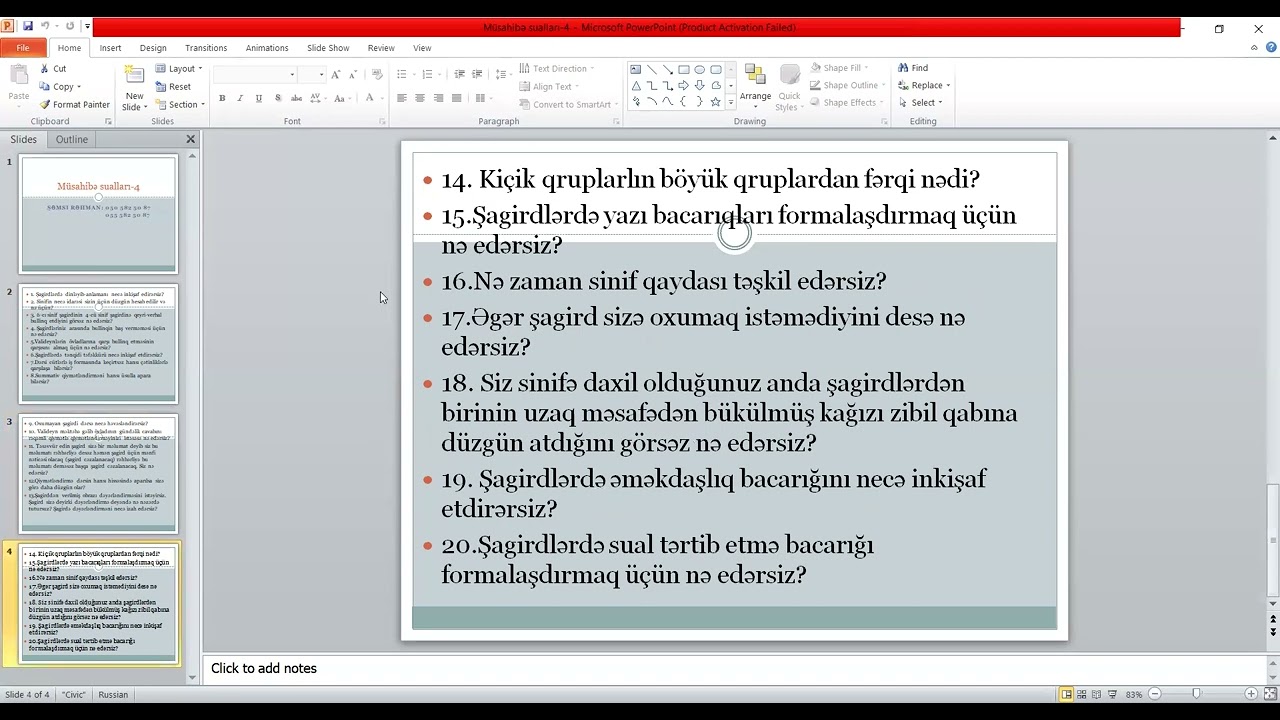Select the Rectangle shape in gallery
The height and width of the screenshot is (720, 1280).
click(684, 69)
